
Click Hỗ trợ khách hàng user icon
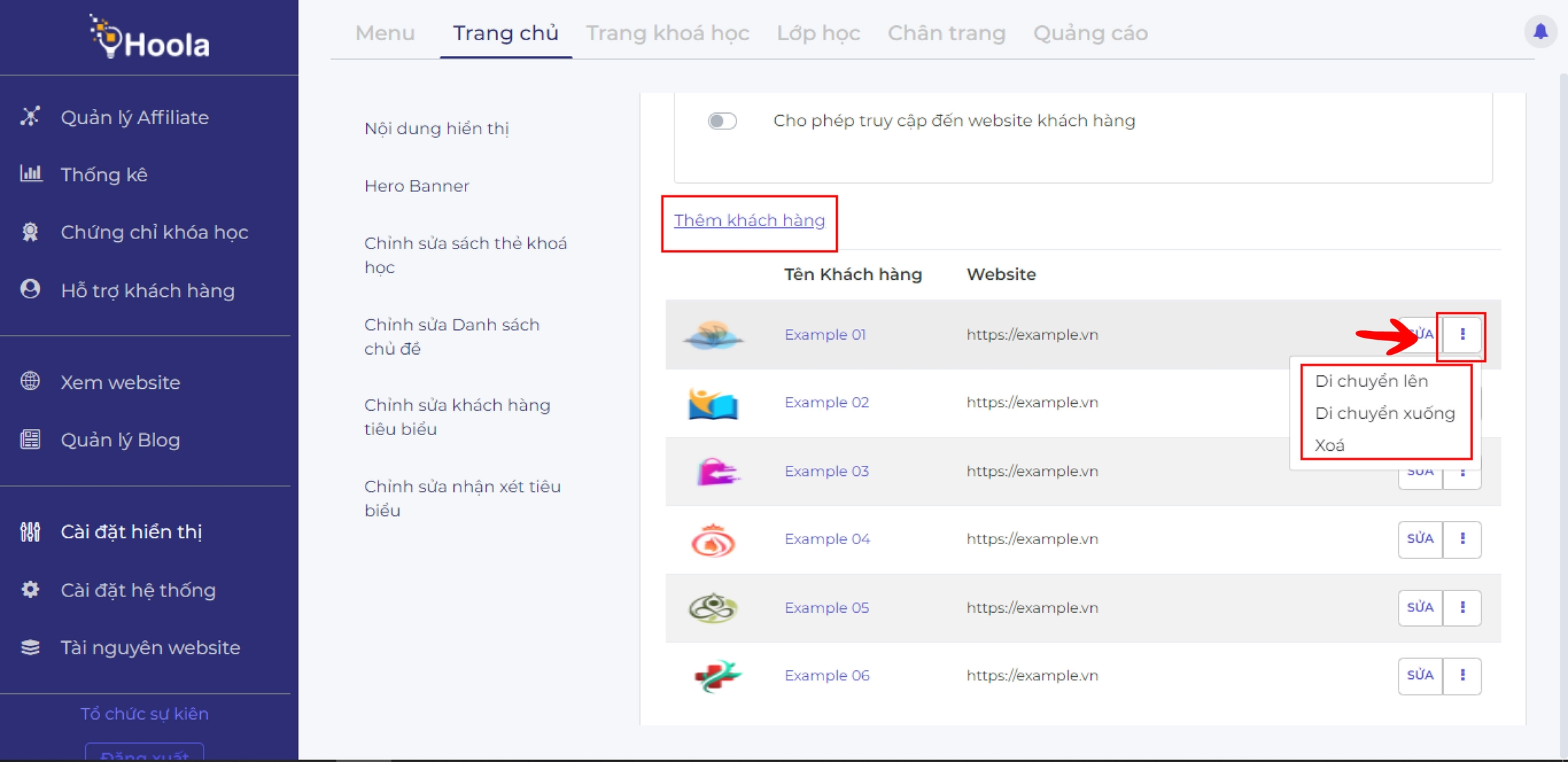30,290
